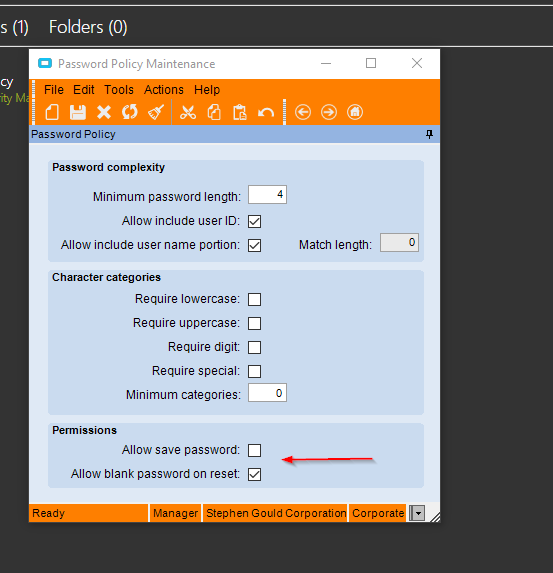Enable Require uppercase checkbox

pyautogui.click(x=254, y=323)
